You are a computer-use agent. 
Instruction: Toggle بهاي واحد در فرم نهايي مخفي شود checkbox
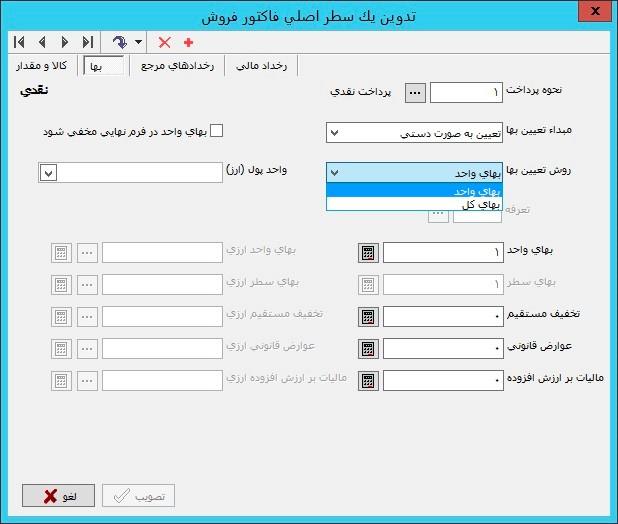[x=216, y=131]
